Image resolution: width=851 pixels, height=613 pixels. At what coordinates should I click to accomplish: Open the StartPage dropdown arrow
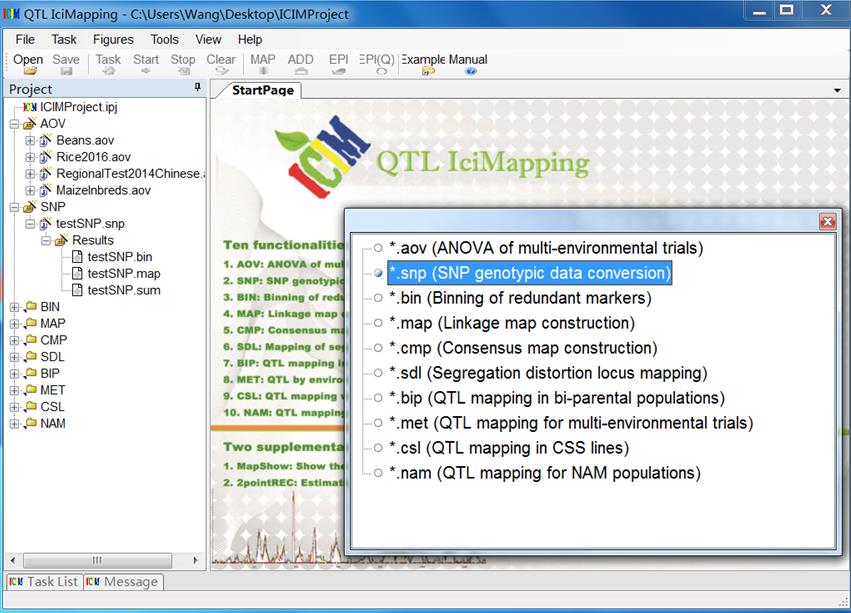tap(838, 90)
